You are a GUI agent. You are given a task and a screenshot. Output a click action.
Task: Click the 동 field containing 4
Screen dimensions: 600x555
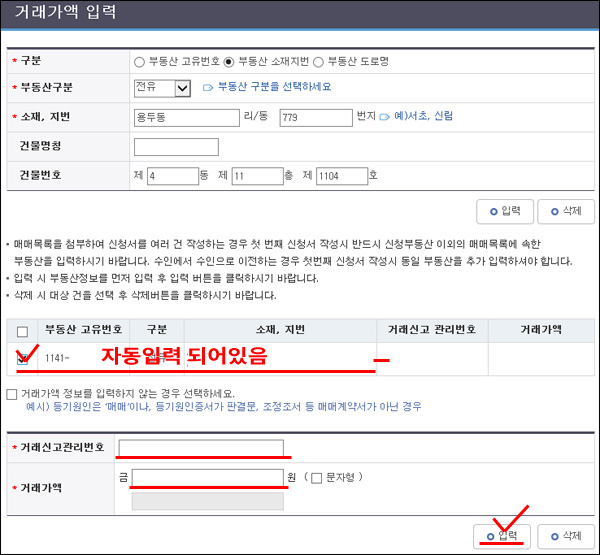tap(173, 176)
